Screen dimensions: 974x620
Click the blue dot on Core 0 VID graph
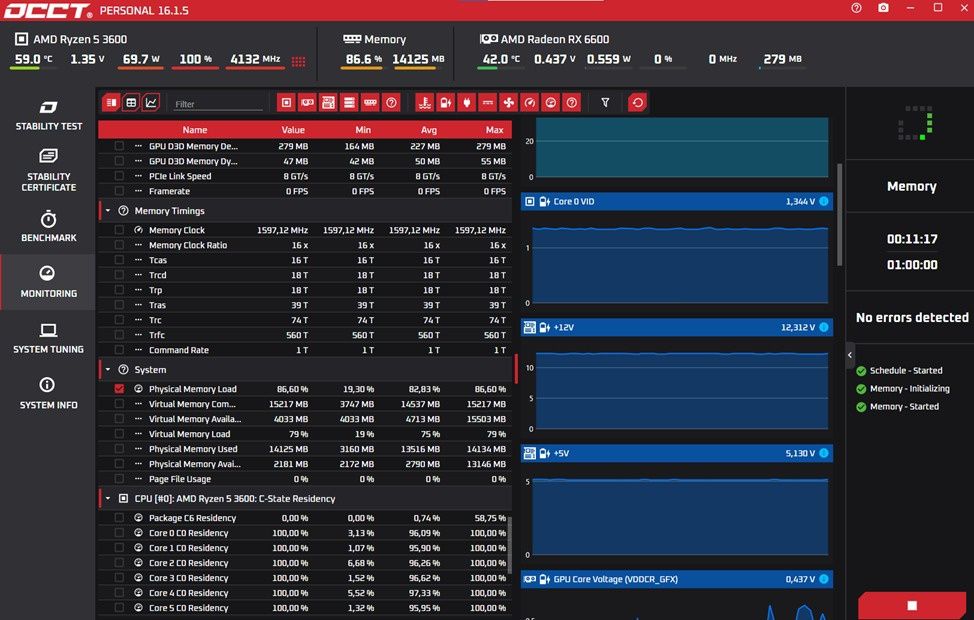(824, 201)
